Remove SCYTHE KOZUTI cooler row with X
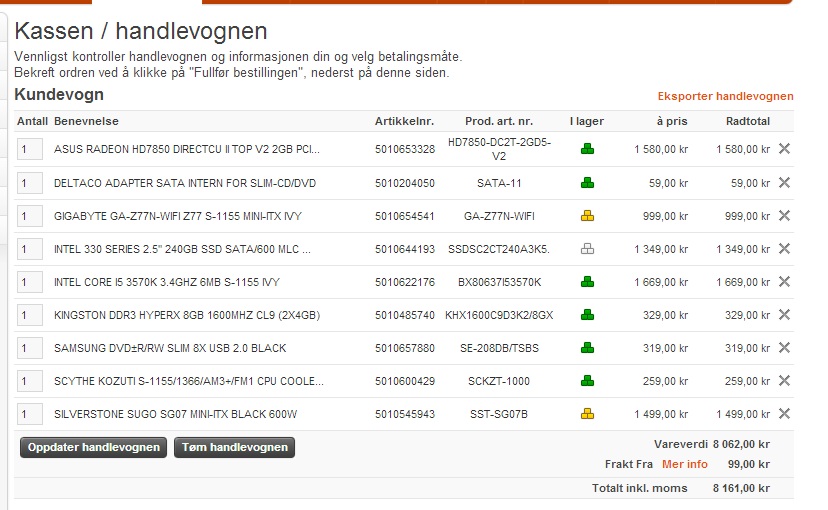 point(784,381)
